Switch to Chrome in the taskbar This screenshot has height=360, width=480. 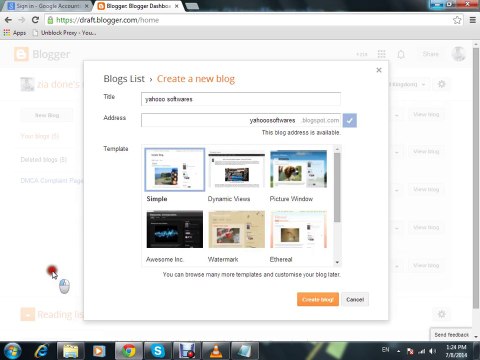pos(128,351)
